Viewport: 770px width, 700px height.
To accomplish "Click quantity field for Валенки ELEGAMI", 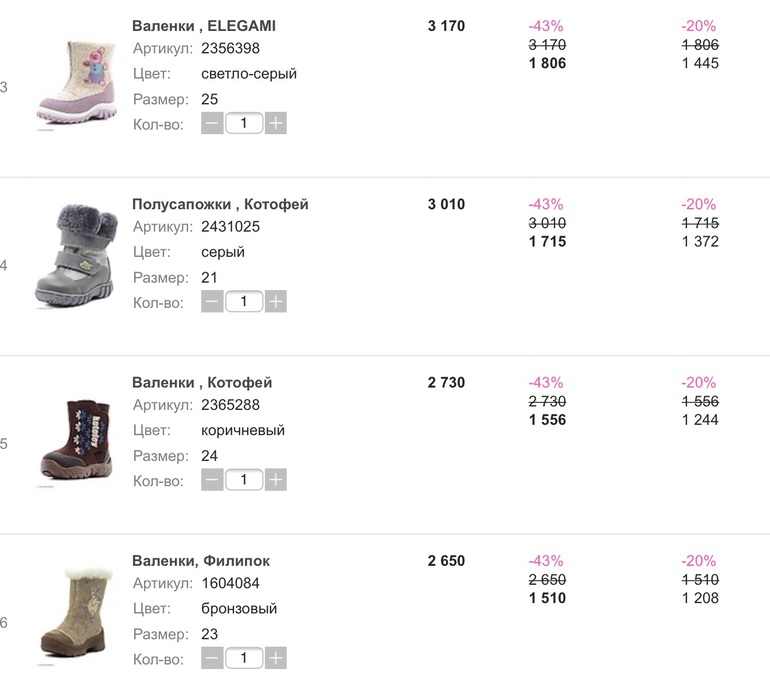I will 244,124.
